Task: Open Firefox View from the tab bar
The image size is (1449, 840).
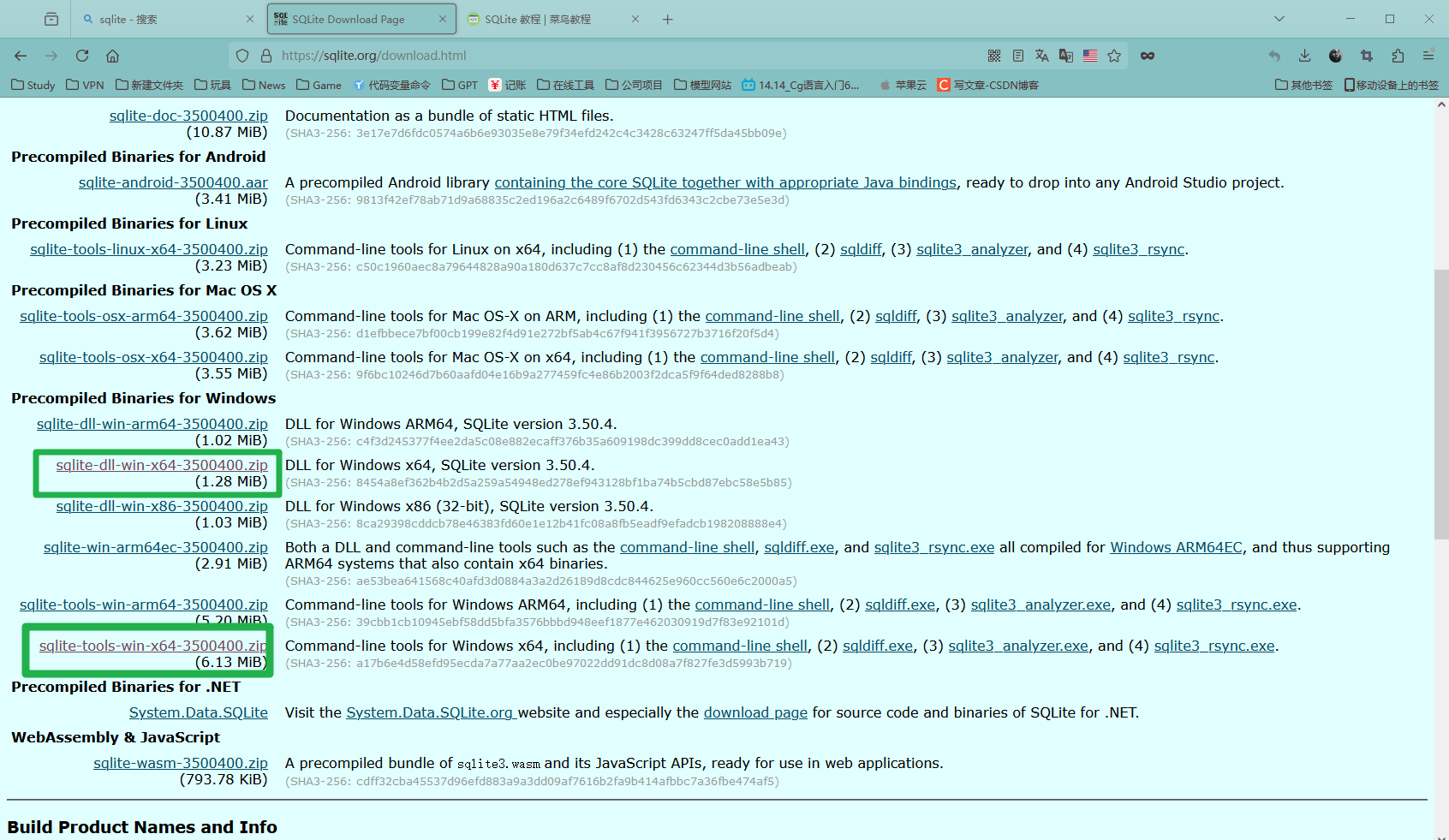Action: click(x=51, y=19)
